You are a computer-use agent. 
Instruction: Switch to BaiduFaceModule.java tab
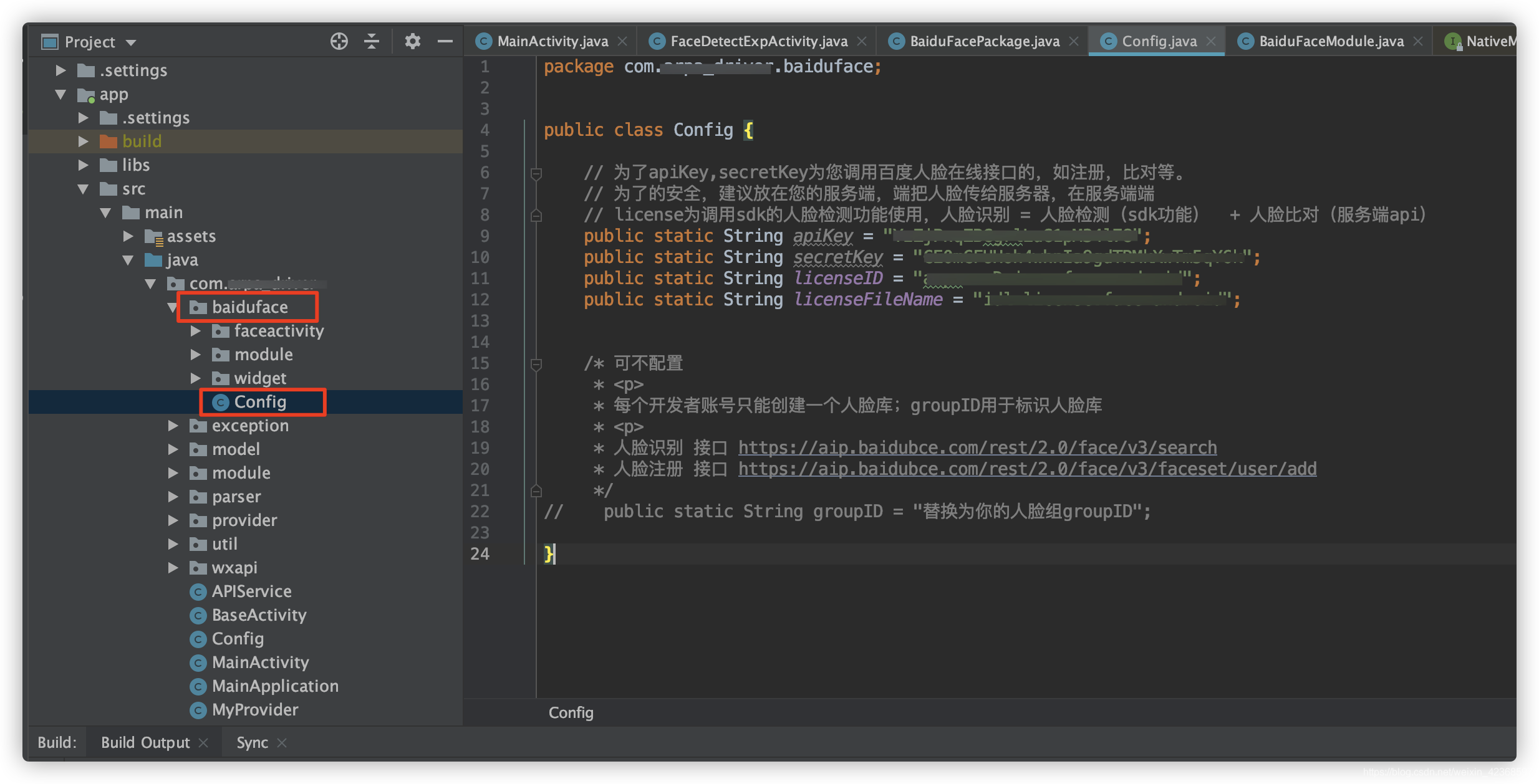1331,41
